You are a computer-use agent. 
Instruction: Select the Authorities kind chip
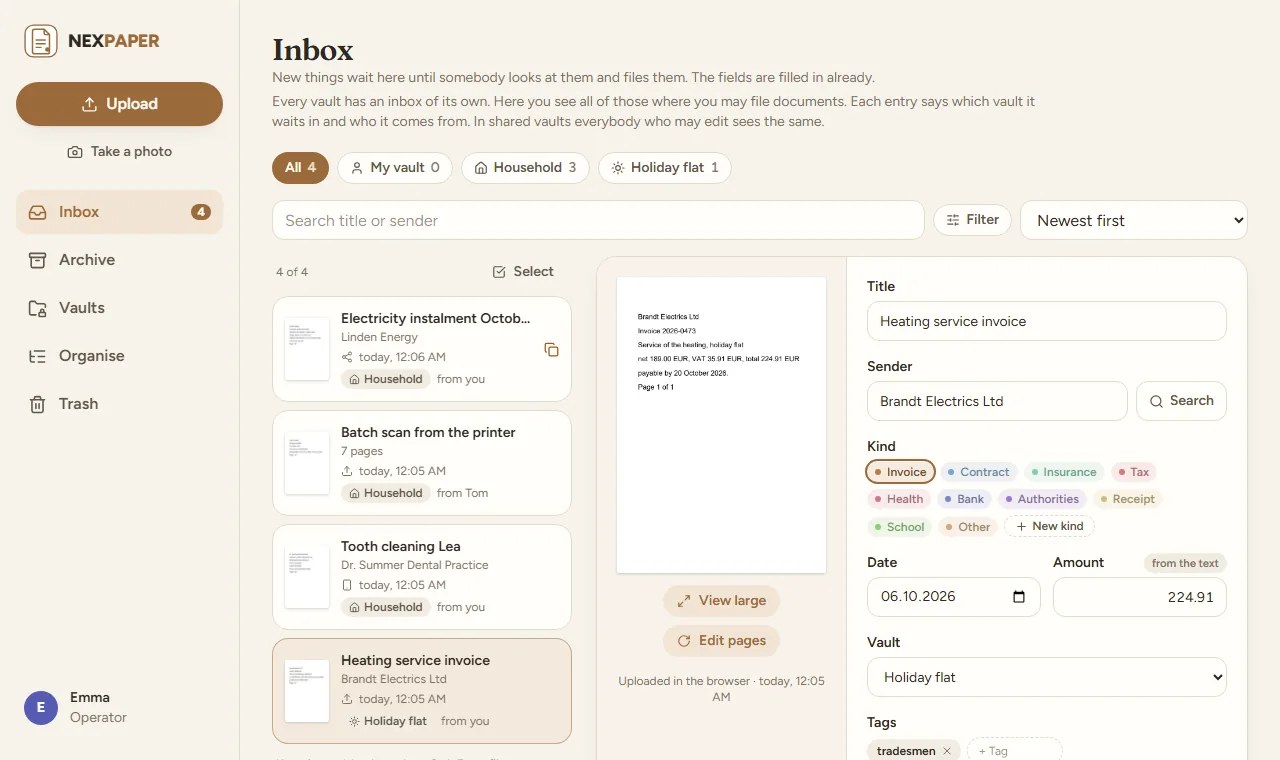(x=1042, y=499)
